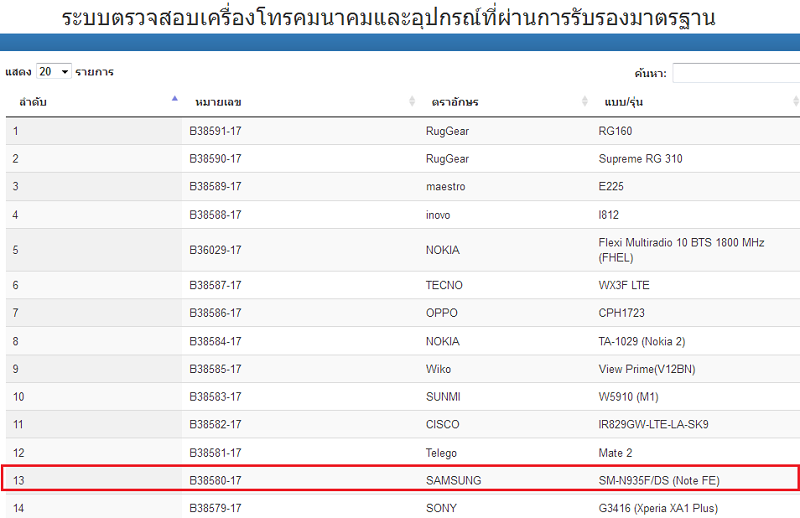The width and height of the screenshot is (800, 518).
Task: Select certificate number B38588-17
Action: pos(215,215)
